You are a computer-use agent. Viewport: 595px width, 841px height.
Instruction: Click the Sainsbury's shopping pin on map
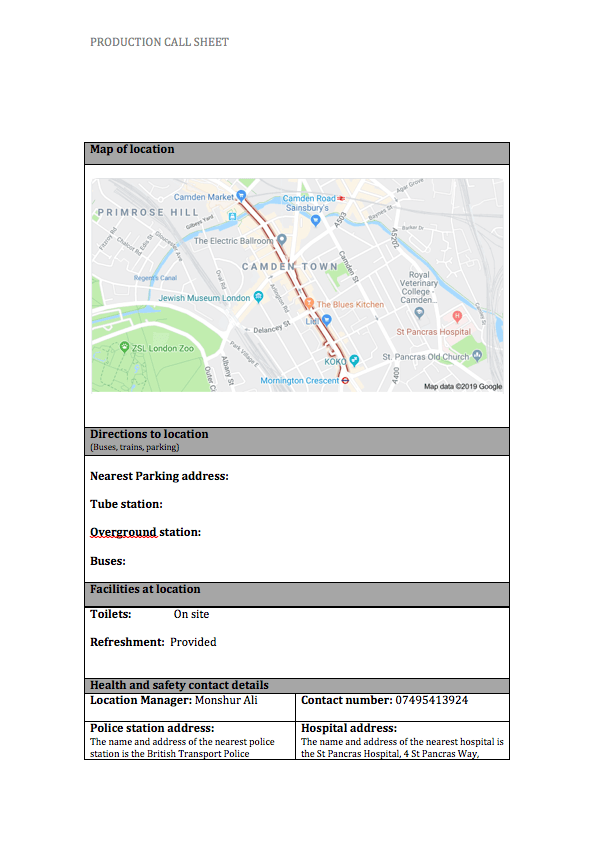(x=315, y=220)
